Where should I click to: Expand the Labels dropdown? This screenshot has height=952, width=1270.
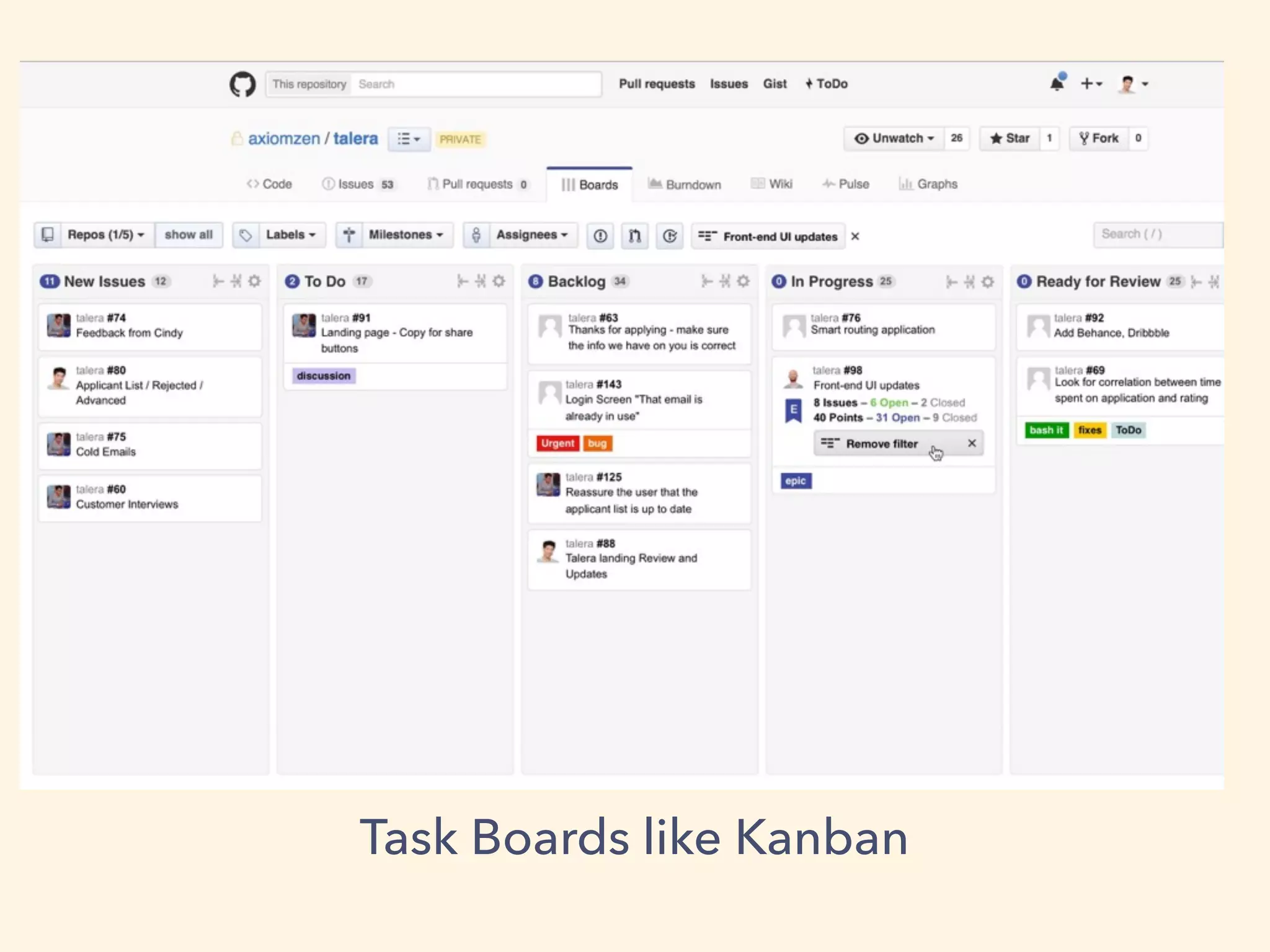pos(291,235)
